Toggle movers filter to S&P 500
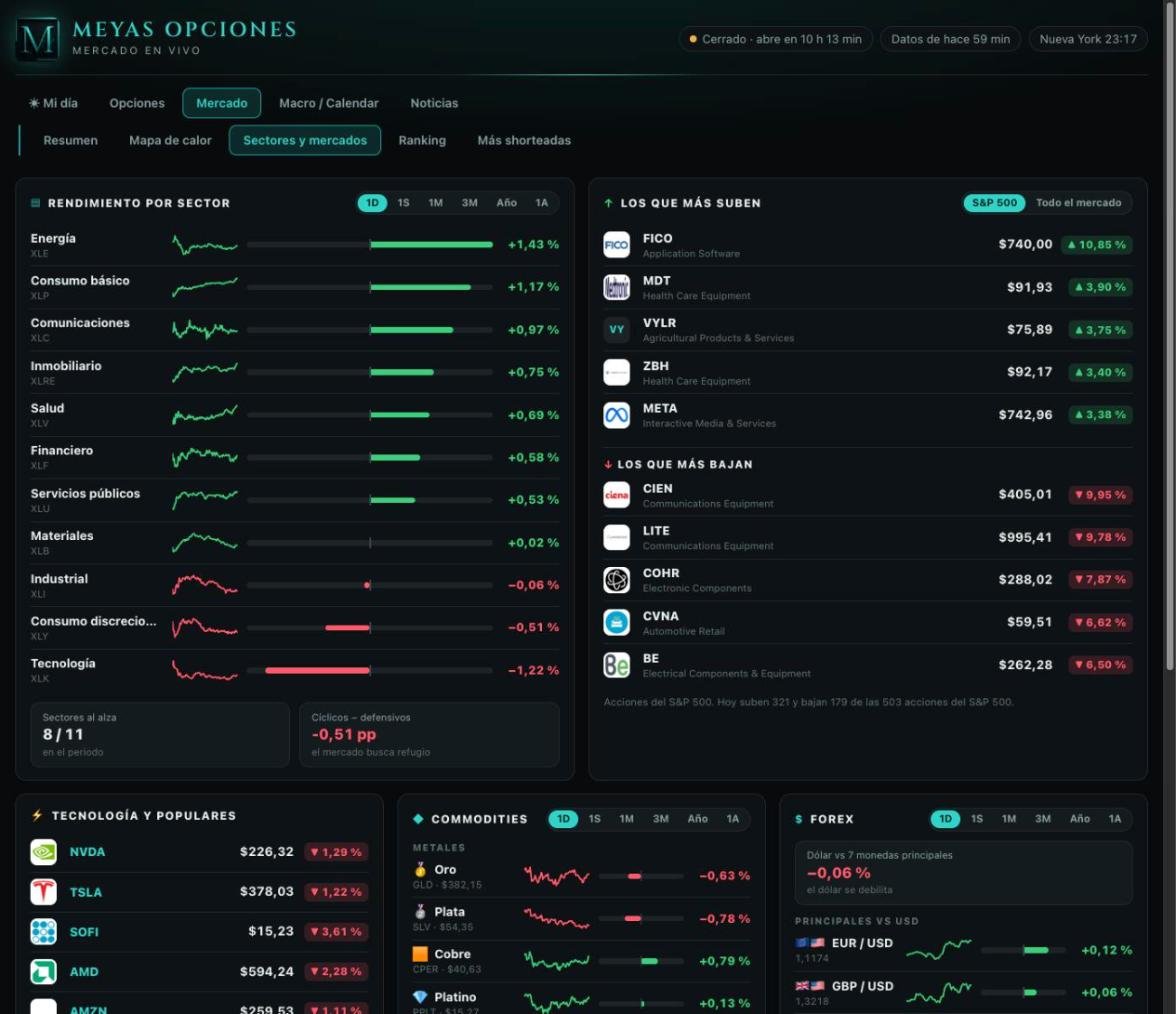Viewport: 1176px width, 1014px height. tap(994, 202)
